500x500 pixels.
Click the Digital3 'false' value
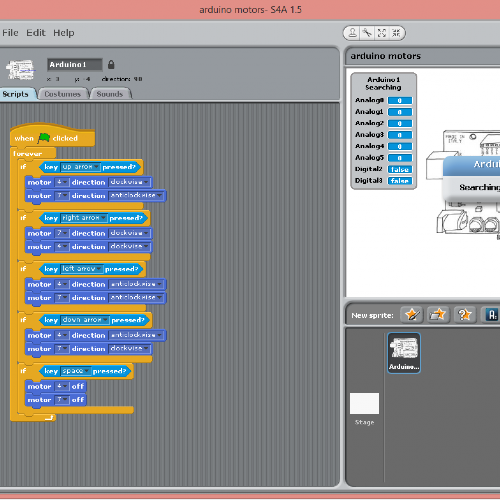point(400,181)
